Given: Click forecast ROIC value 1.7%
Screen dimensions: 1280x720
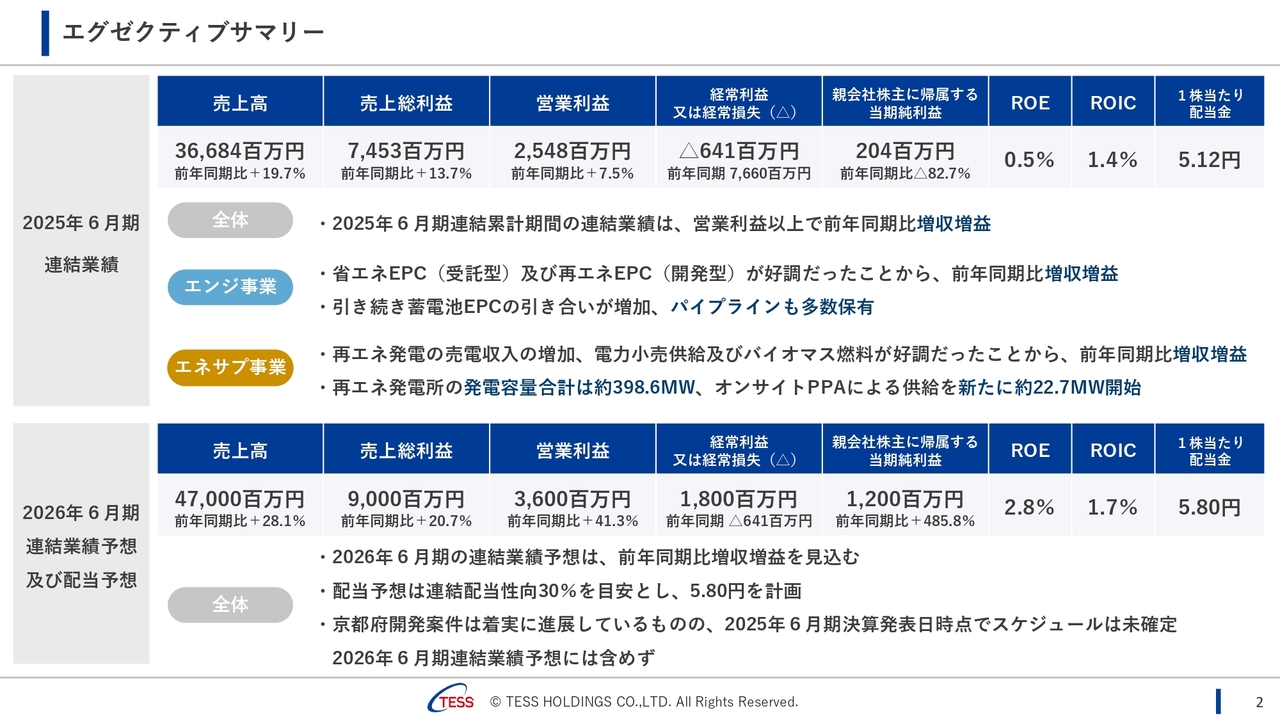Looking at the screenshot, I should (x=1113, y=508).
